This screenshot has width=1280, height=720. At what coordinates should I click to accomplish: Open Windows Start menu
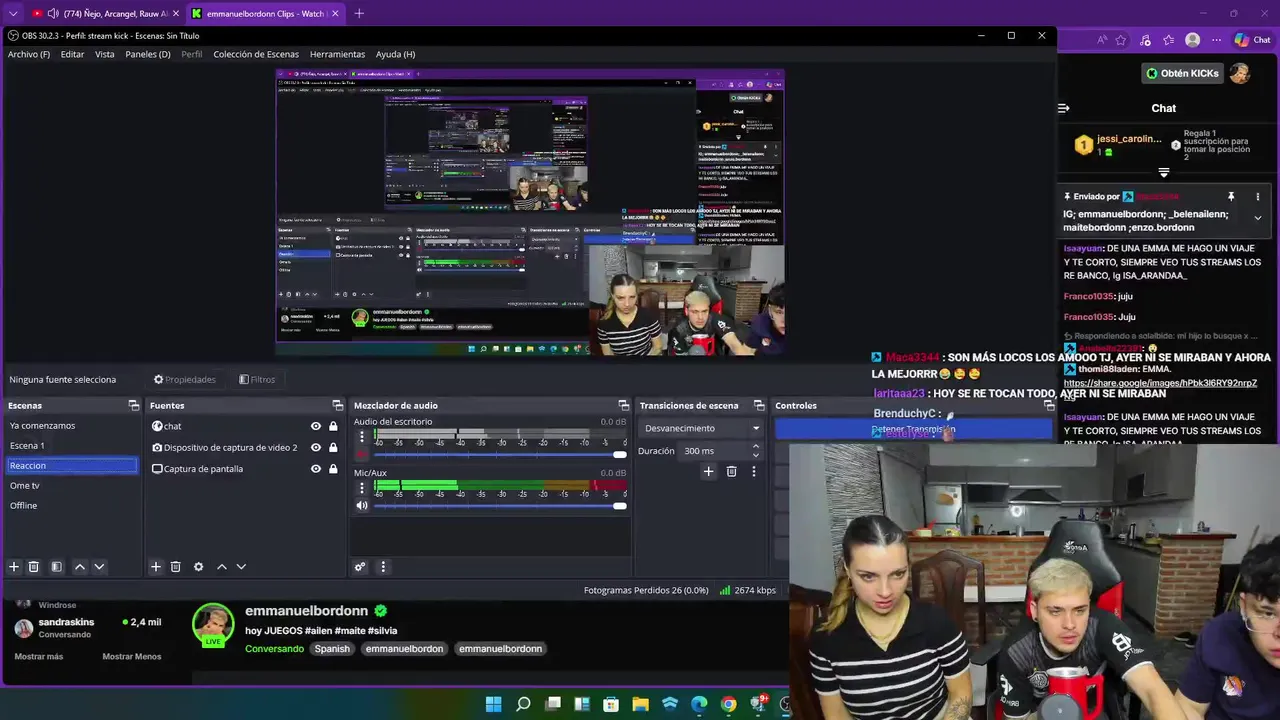(x=493, y=704)
